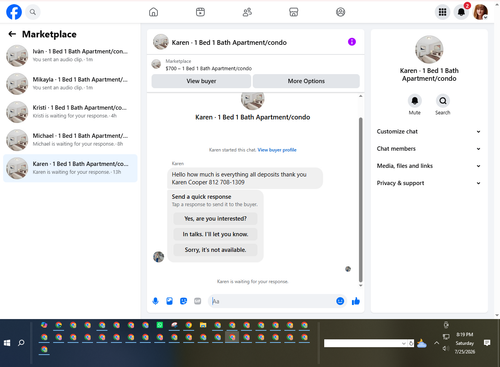Open the notifications bell with badge
The height and width of the screenshot is (367, 500).
[461, 12]
